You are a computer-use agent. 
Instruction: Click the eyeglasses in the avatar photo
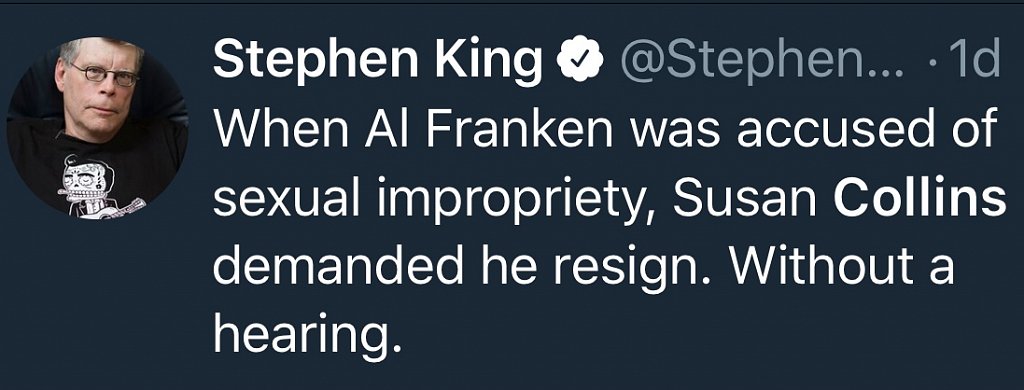(108, 74)
